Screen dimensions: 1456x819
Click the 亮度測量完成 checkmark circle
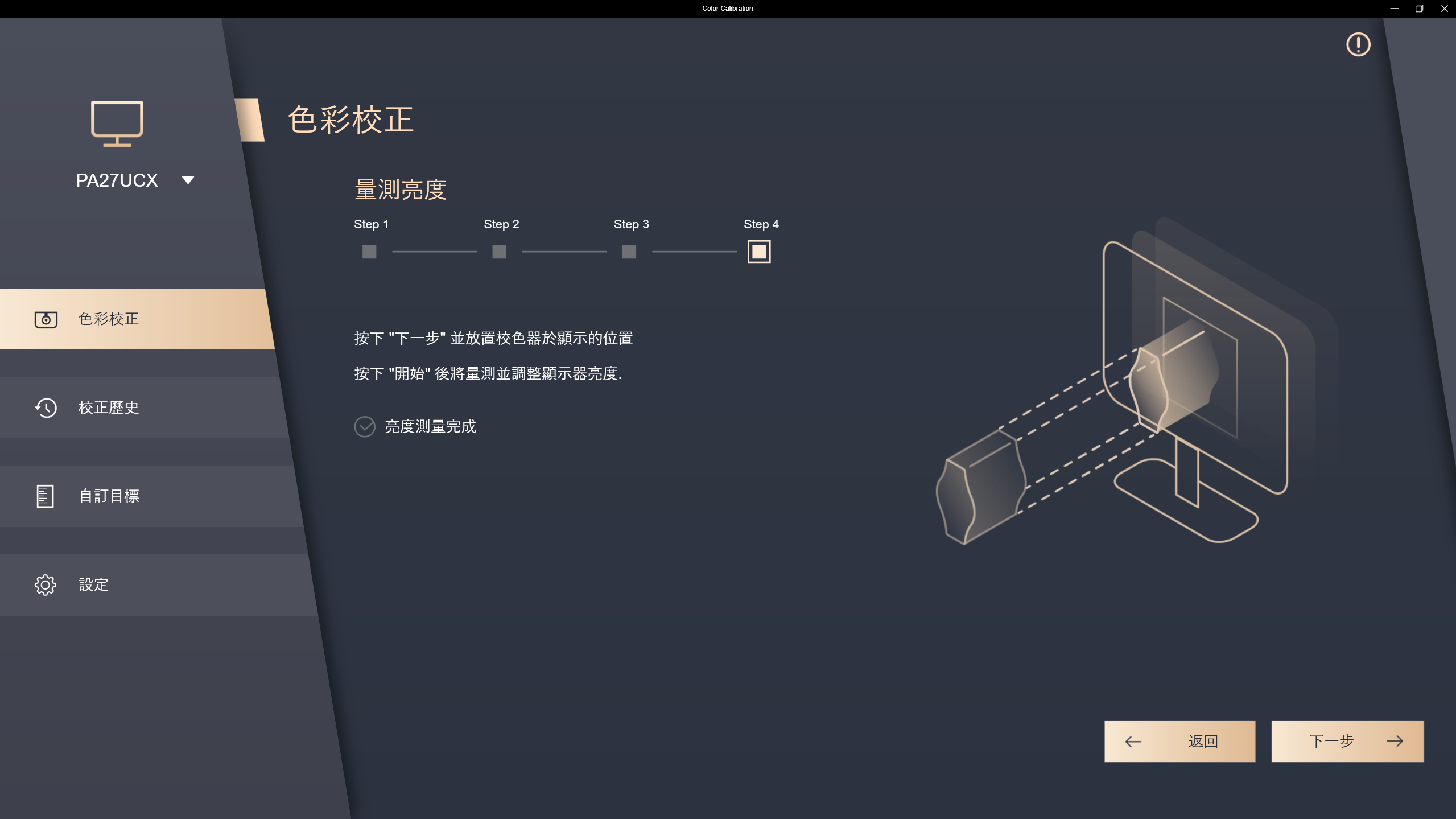click(x=365, y=426)
